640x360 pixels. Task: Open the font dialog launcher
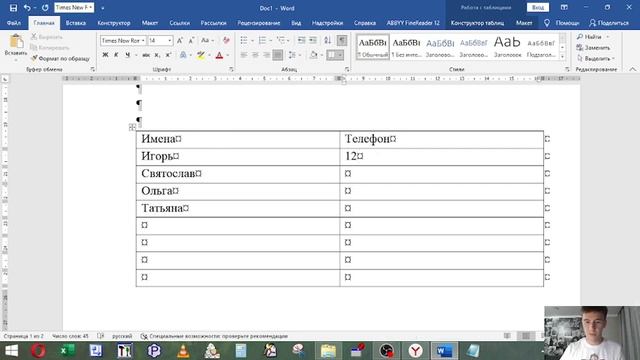tap(231, 70)
